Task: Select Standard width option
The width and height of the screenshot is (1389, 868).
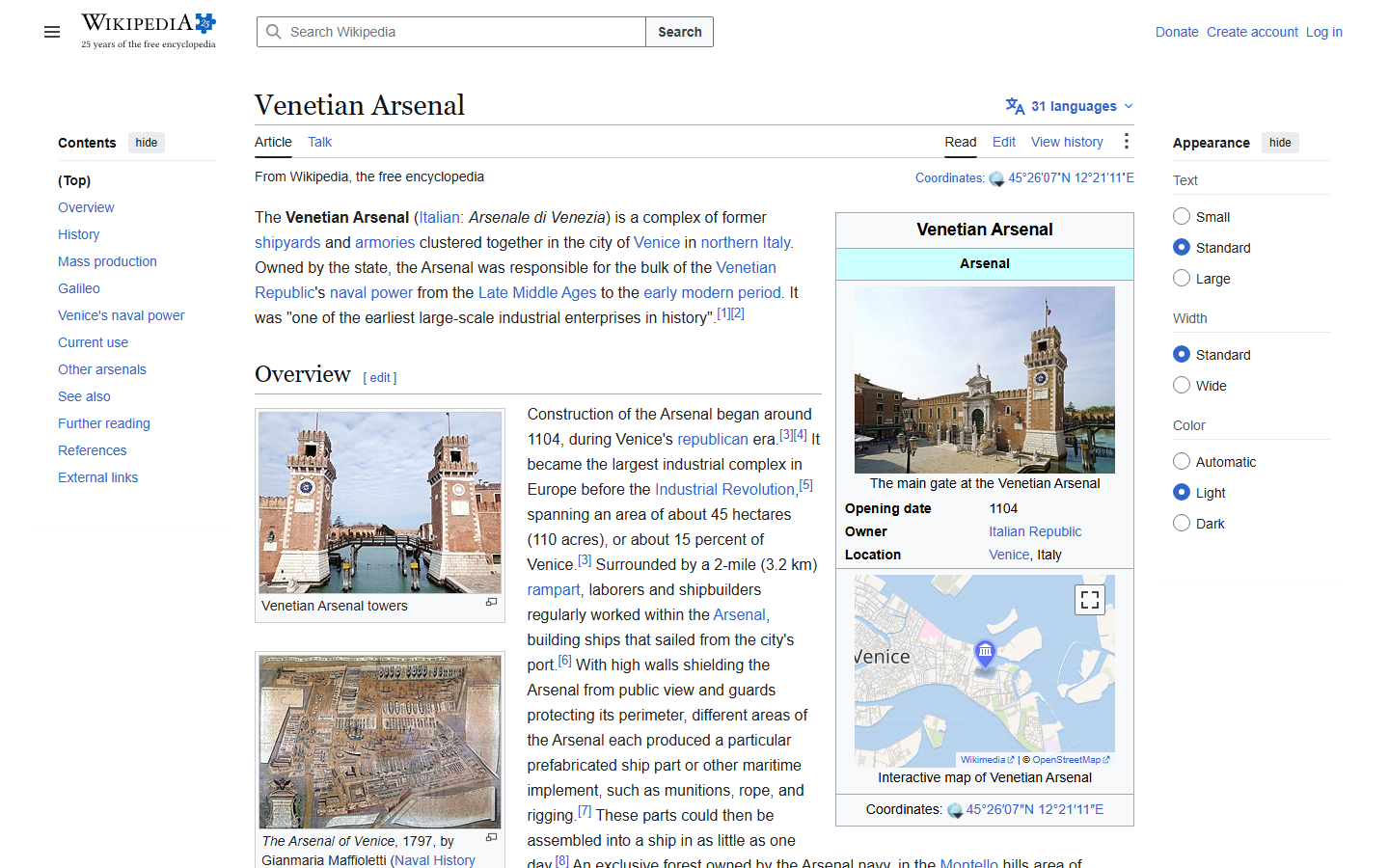Action: coord(1182,354)
